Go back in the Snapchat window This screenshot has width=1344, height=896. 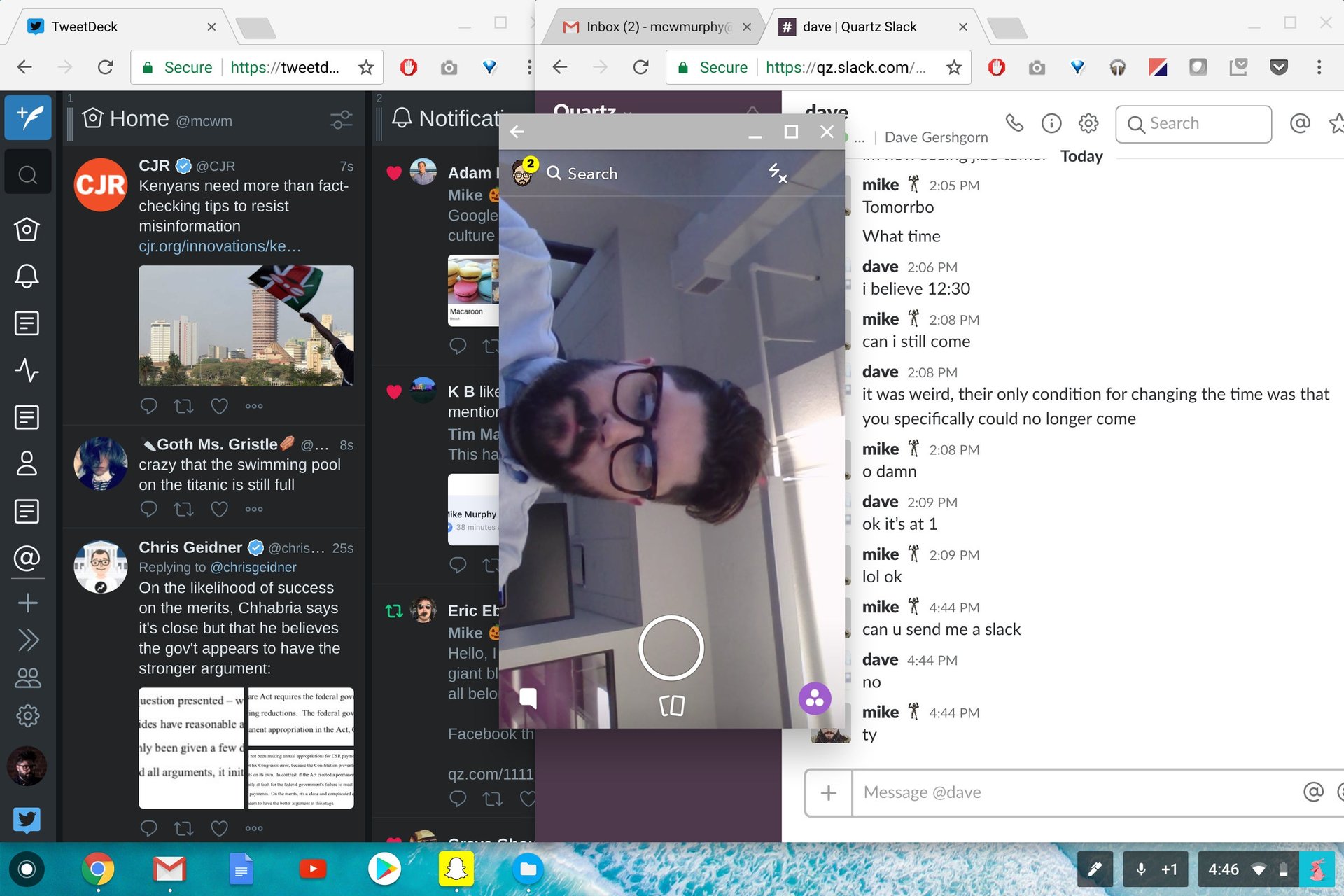(517, 132)
